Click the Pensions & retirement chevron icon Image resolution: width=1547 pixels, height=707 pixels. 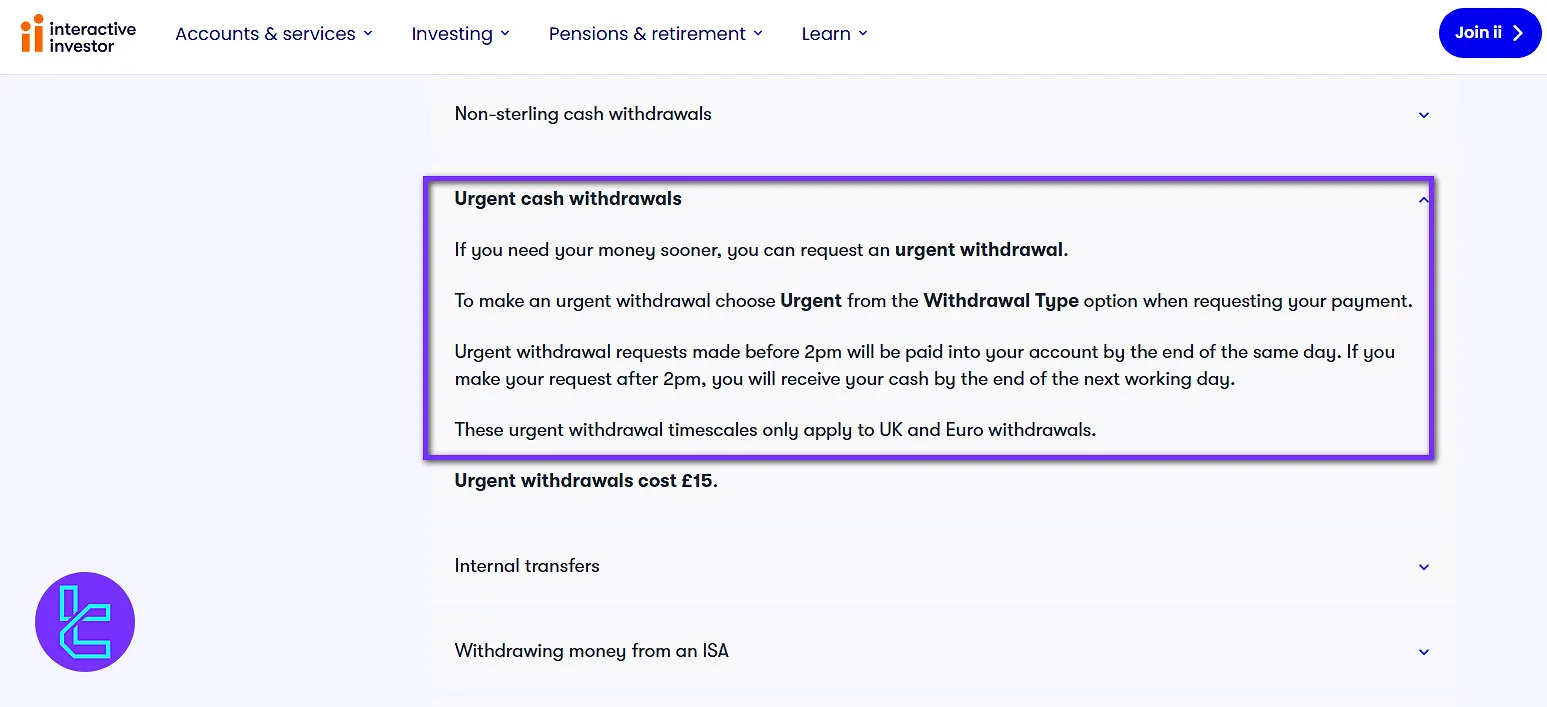(759, 33)
